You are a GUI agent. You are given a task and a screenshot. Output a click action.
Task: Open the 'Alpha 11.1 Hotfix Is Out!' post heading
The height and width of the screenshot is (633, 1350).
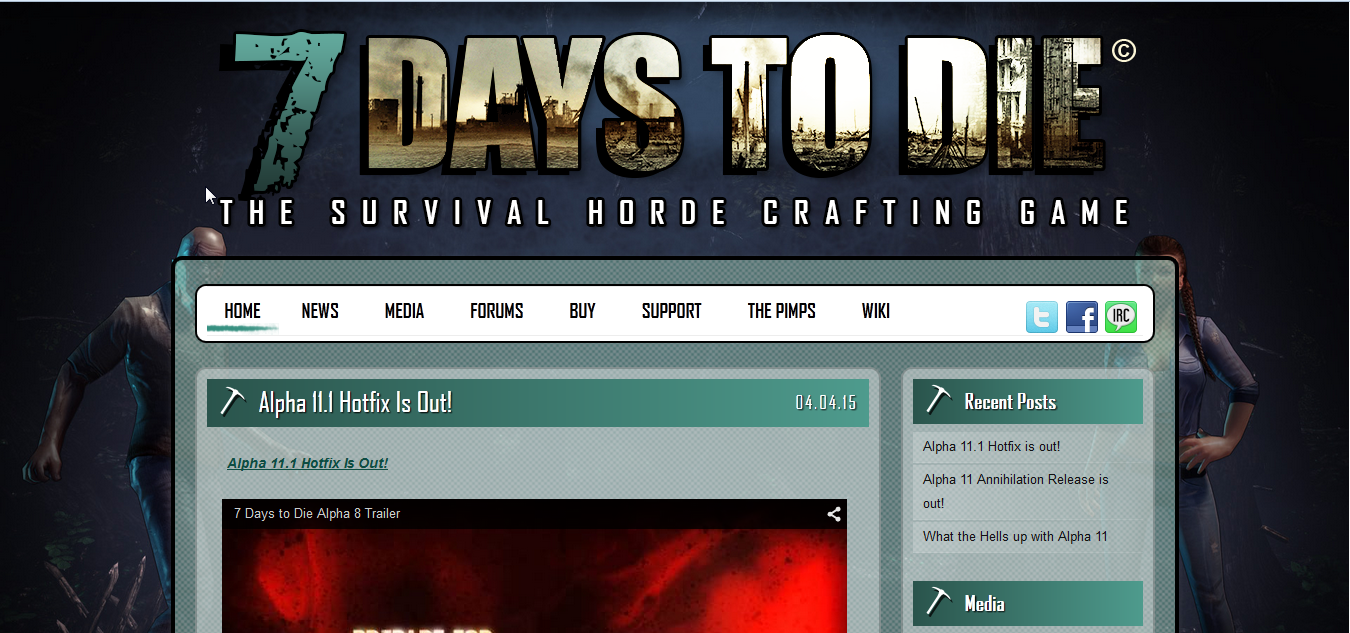click(x=355, y=402)
